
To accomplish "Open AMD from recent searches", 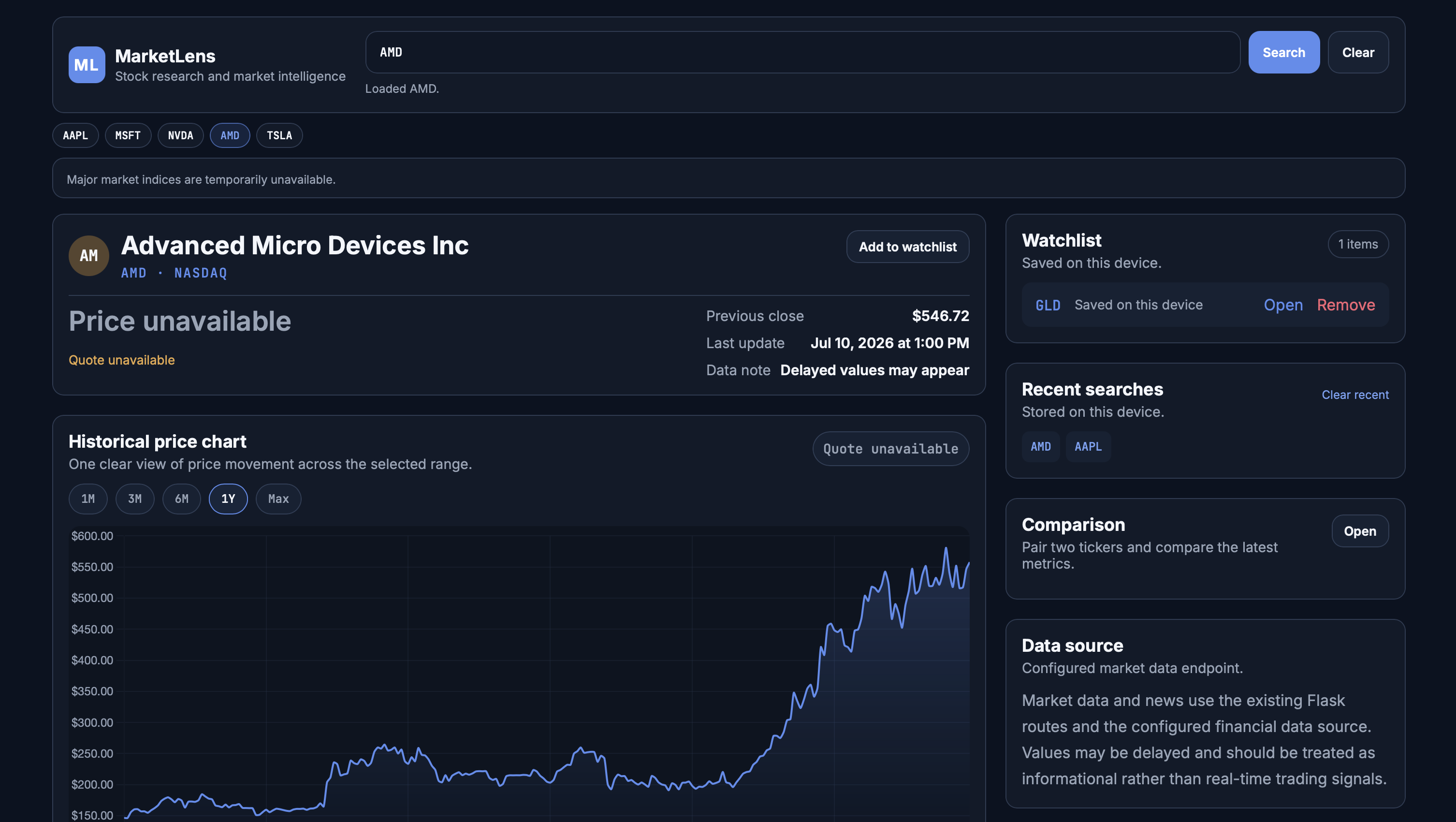I will [x=1041, y=447].
